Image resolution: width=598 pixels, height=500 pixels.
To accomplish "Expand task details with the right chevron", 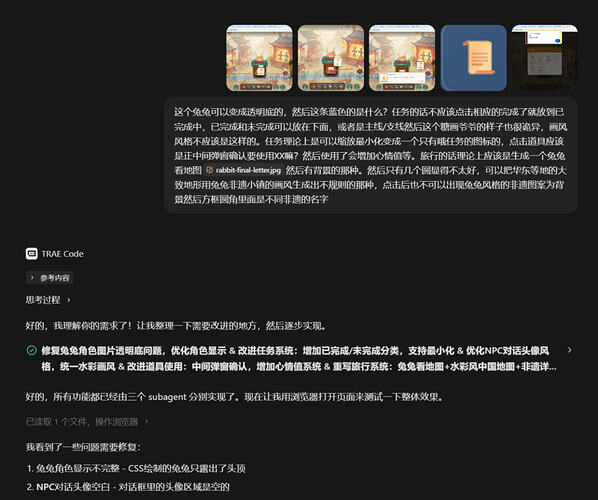I will point(569,350).
